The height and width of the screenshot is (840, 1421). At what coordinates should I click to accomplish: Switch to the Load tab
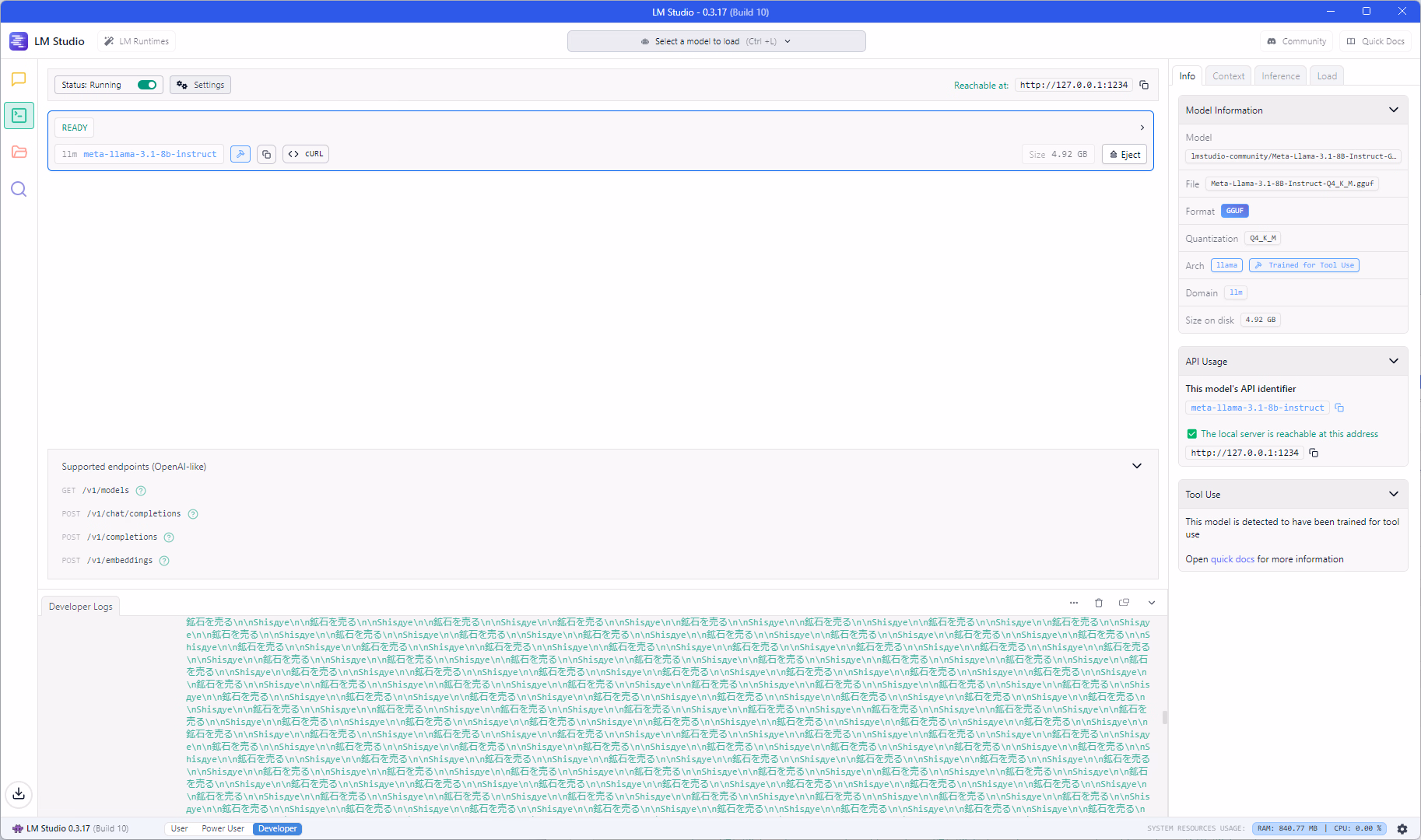pyautogui.click(x=1327, y=76)
